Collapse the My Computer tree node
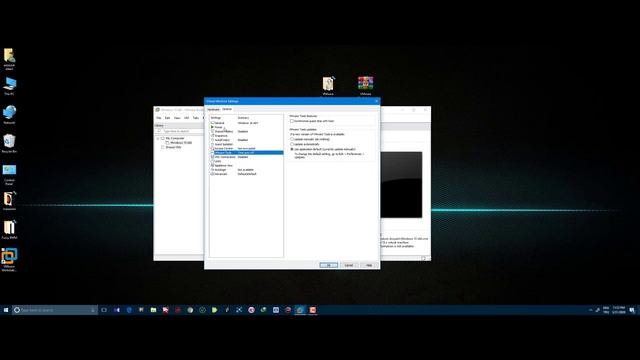Viewport: 640px width, 360px height. click(158, 138)
